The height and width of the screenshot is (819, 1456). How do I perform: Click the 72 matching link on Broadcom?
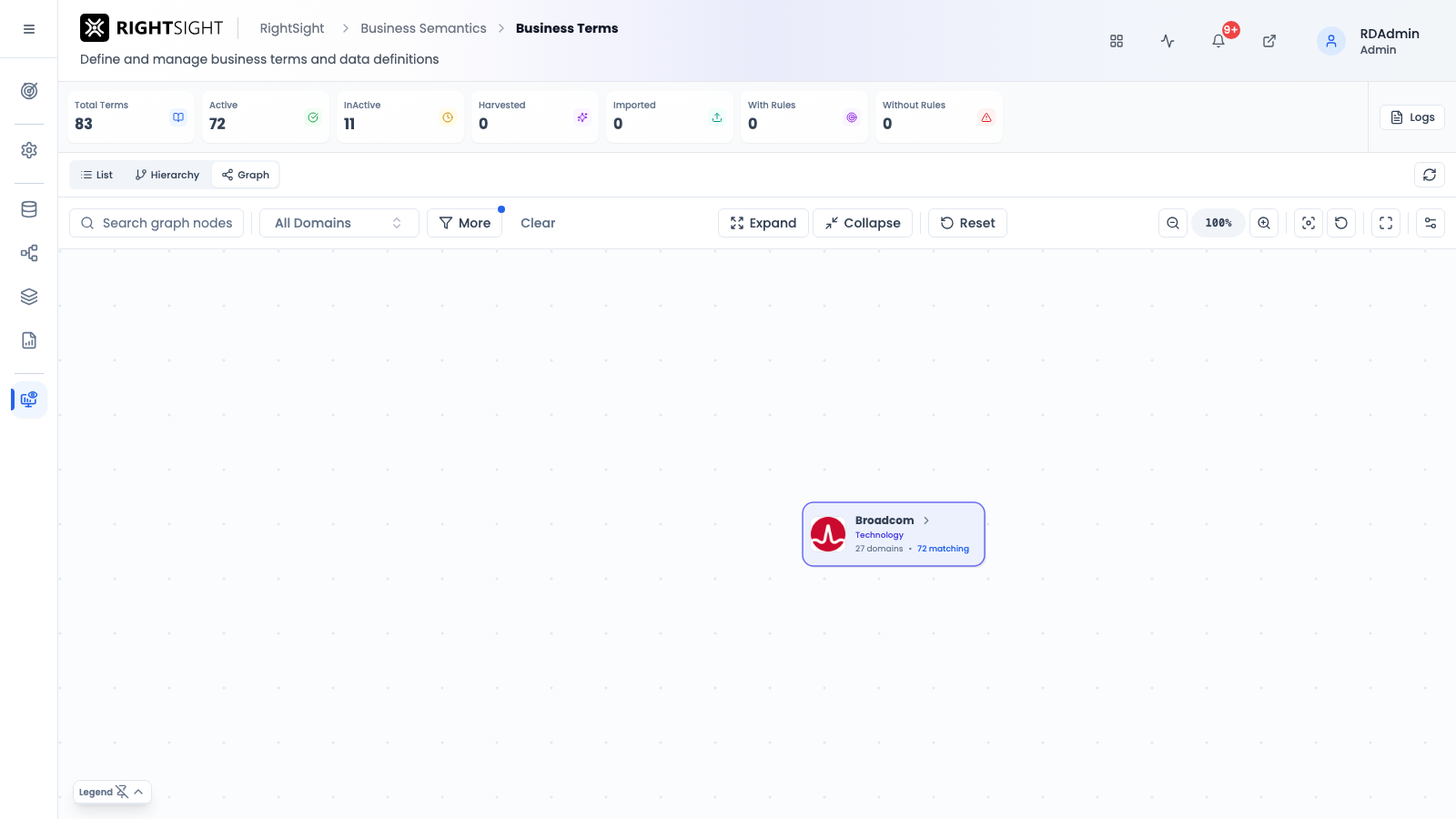pos(943,549)
